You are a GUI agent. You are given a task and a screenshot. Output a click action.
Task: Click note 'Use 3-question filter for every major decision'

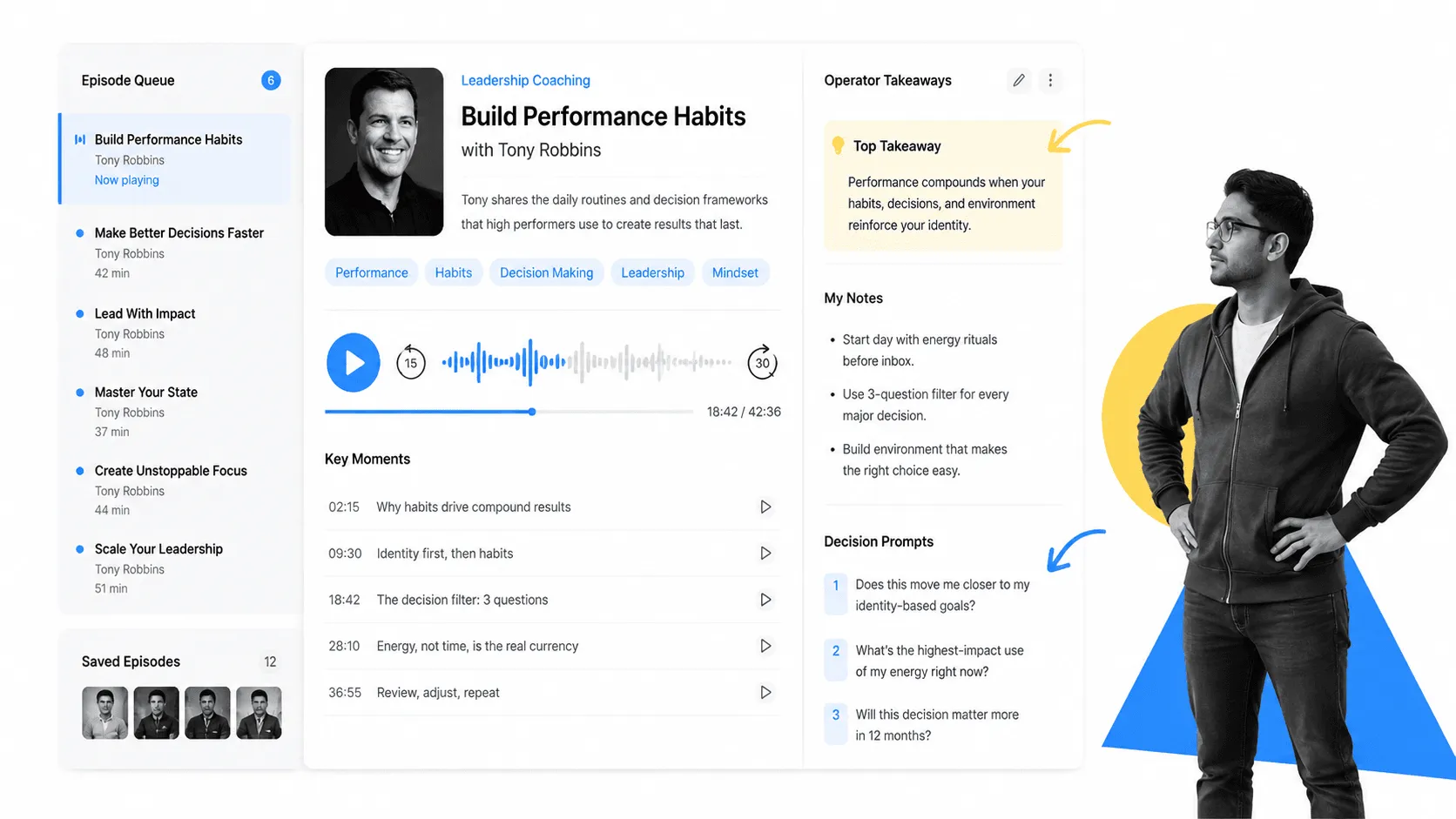tap(925, 405)
